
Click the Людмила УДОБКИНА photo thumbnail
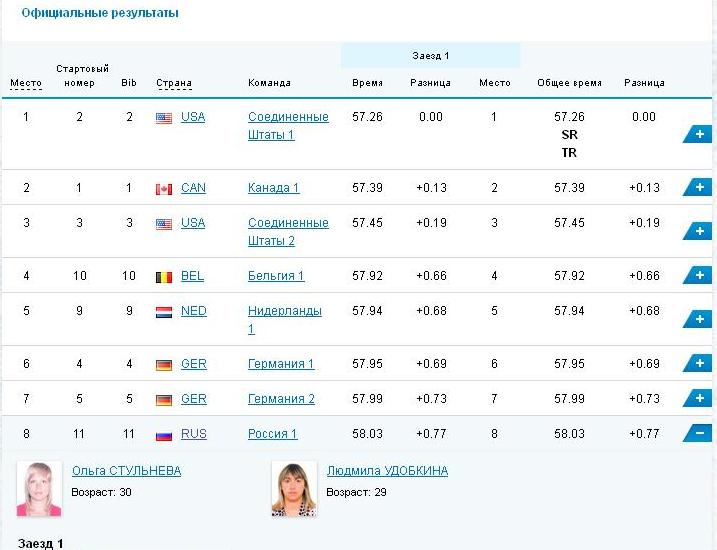coord(294,489)
